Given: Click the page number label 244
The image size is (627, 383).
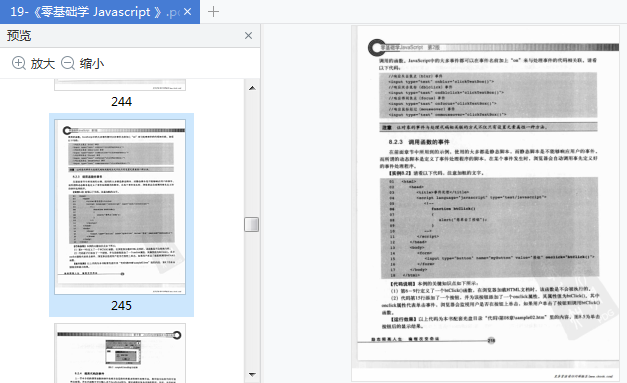Looking at the screenshot, I should coord(122,102).
